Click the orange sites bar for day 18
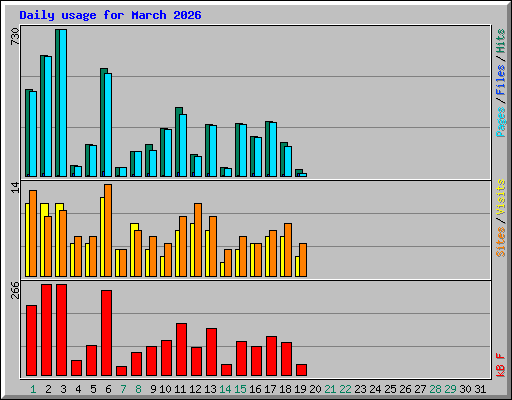 pyautogui.click(x=288, y=250)
